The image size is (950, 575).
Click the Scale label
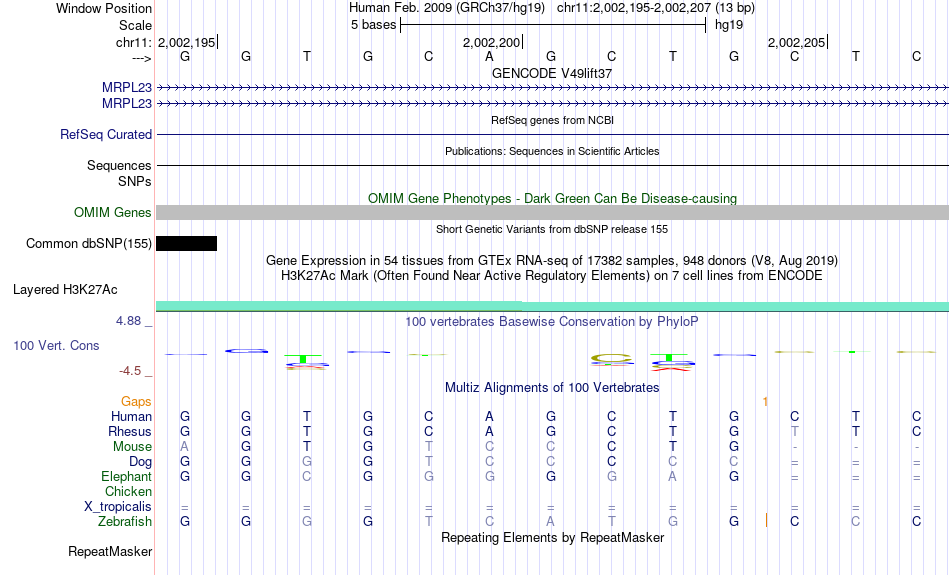(135, 25)
